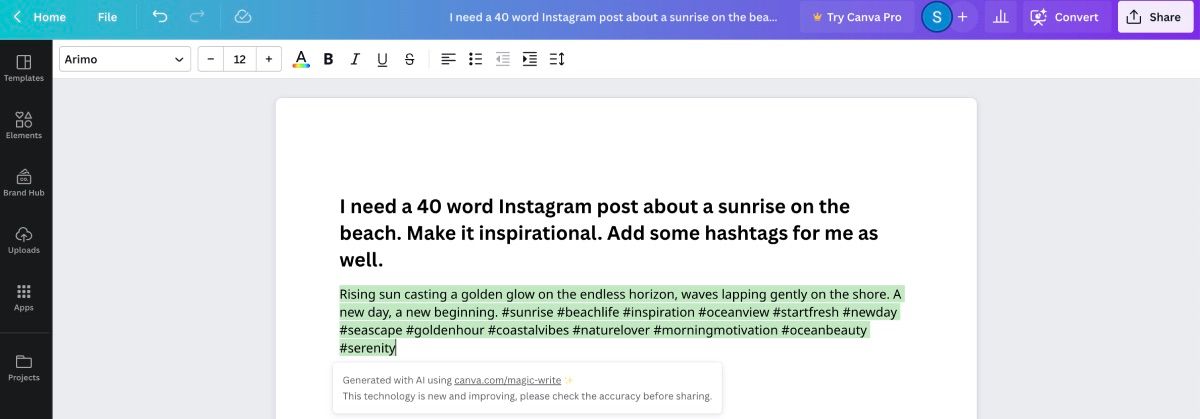Open the Uploads panel
This screenshot has height=419, width=1200.
pos(24,240)
